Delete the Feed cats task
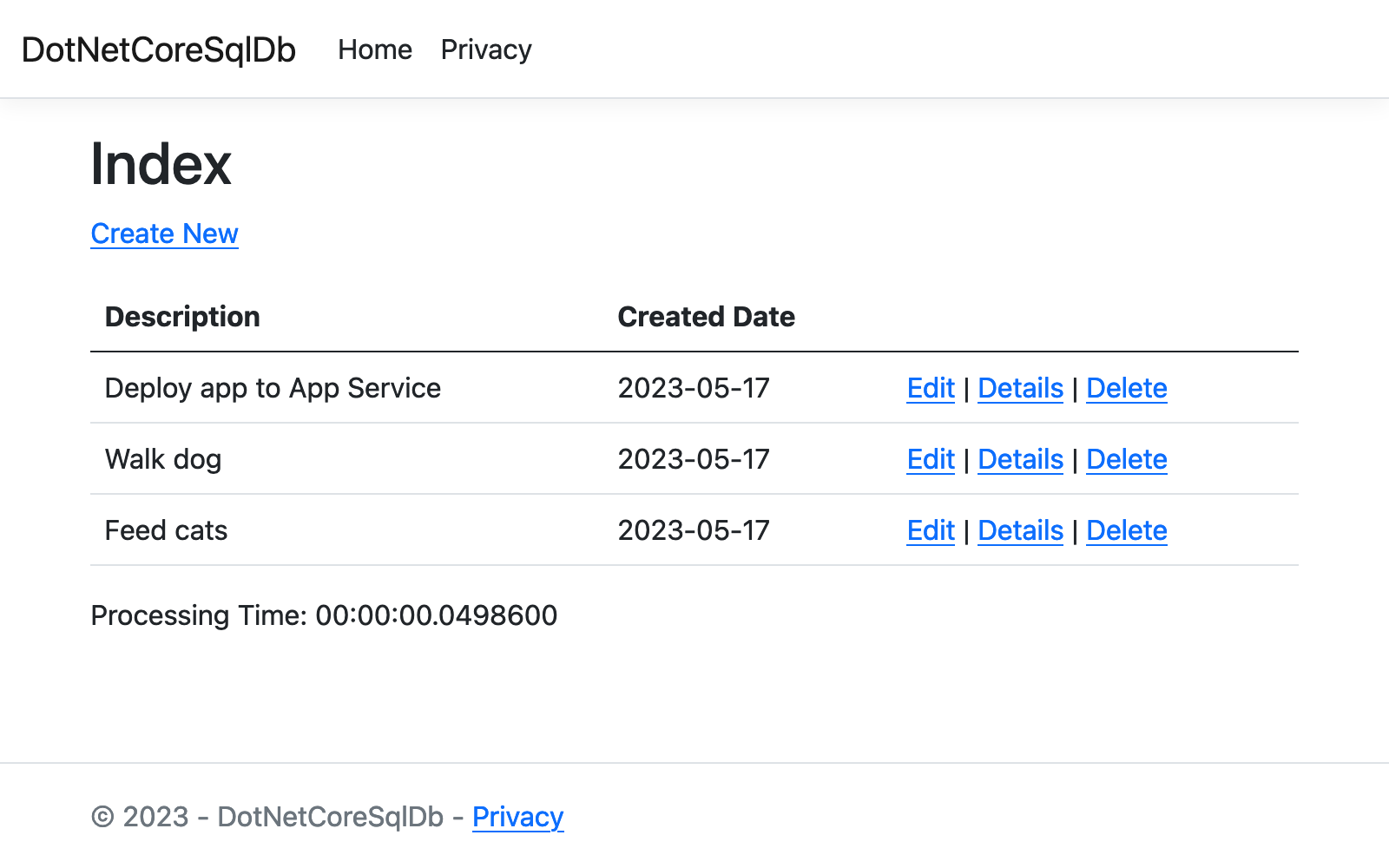This screenshot has height=868, width=1389. (1126, 530)
